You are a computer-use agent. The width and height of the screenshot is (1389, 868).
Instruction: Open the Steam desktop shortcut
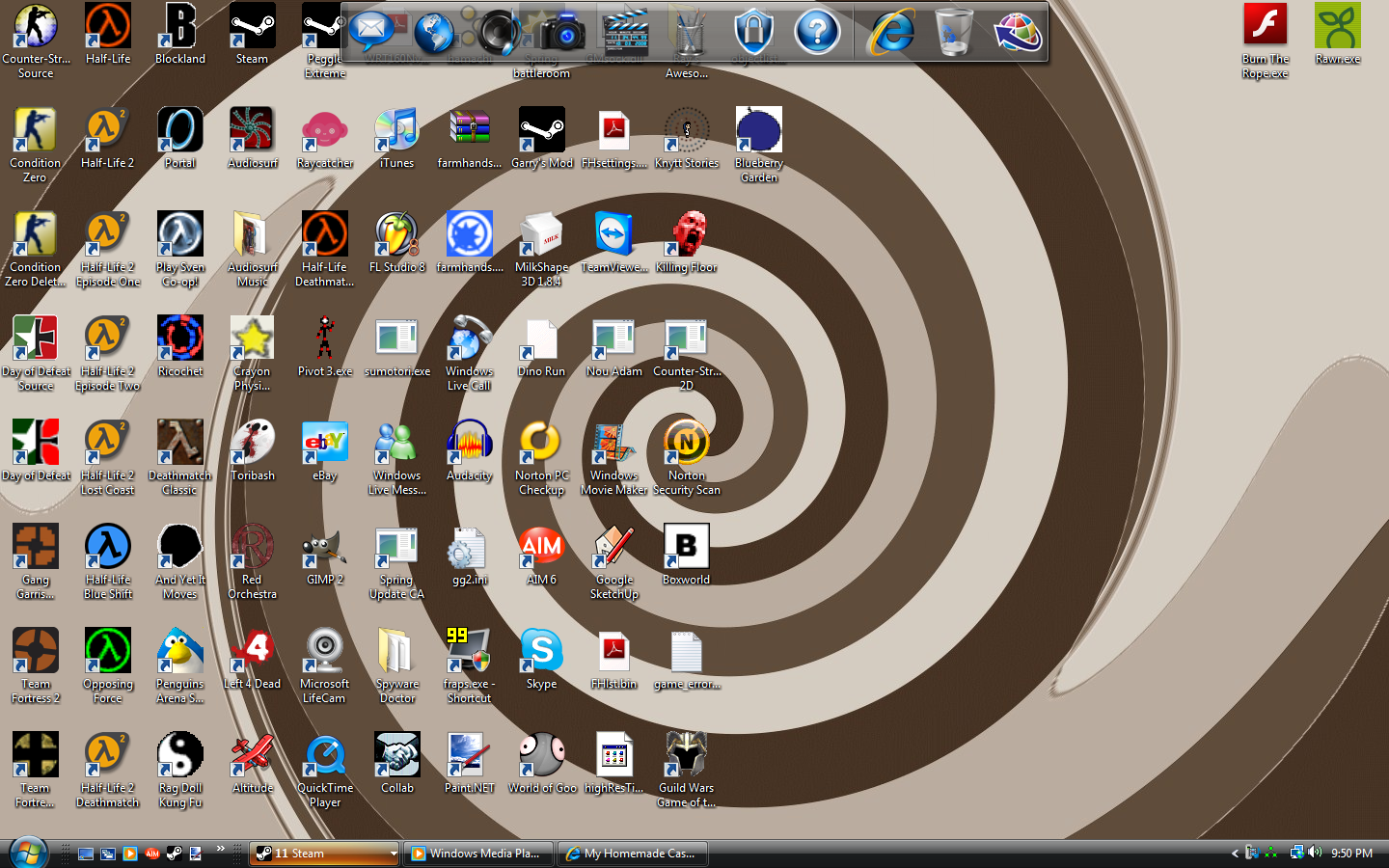(x=253, y=34)
